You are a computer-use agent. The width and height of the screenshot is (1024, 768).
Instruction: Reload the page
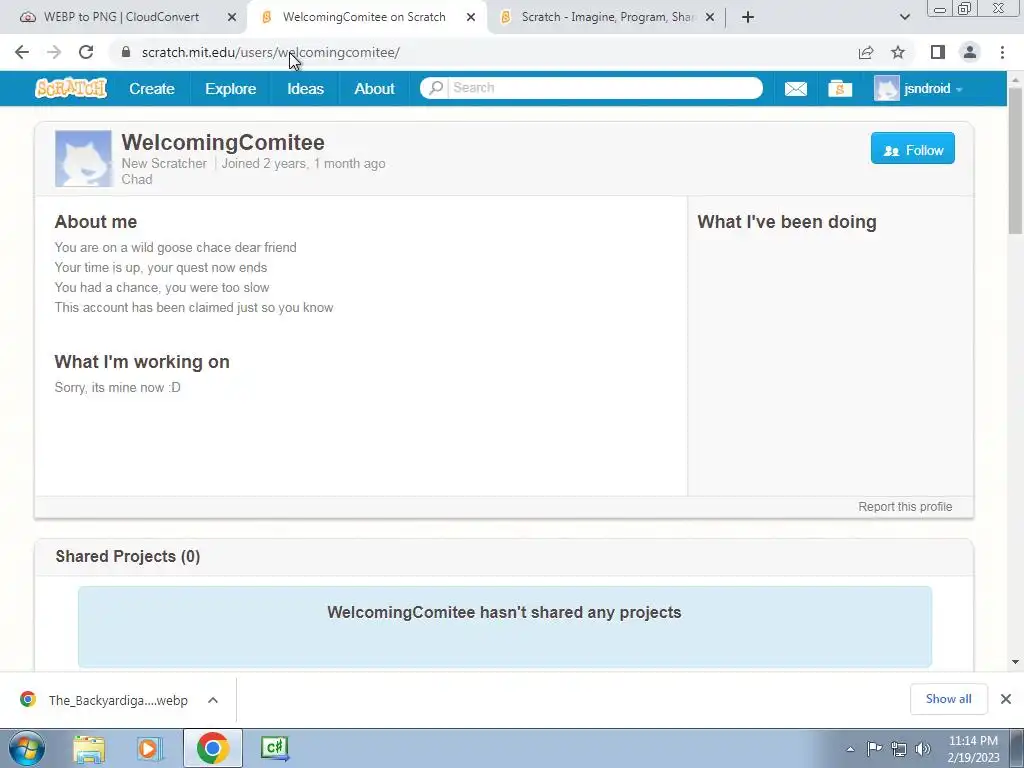(x=86, y=52)
